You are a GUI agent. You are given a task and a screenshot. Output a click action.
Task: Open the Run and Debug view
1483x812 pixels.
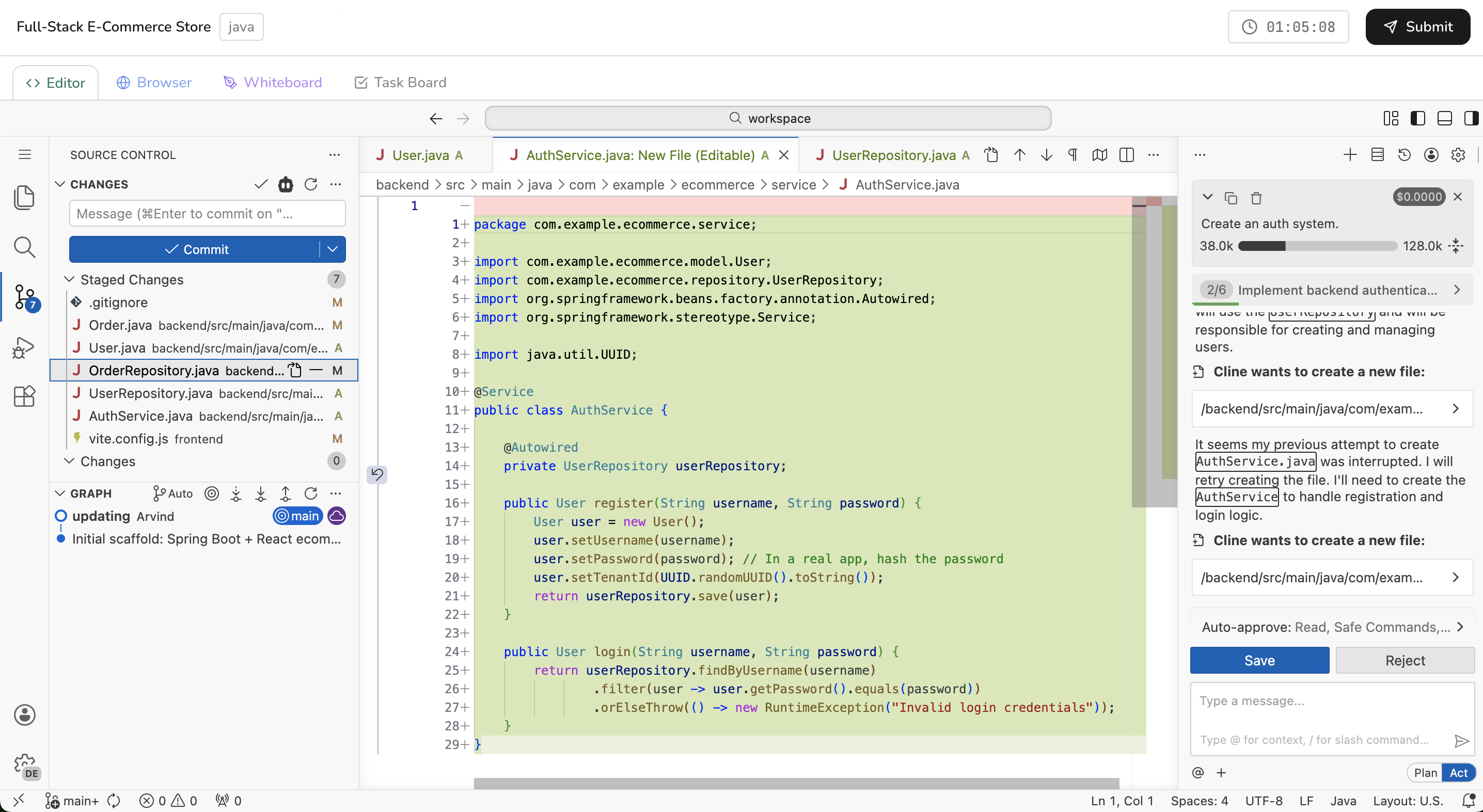(x=24, y=347)
